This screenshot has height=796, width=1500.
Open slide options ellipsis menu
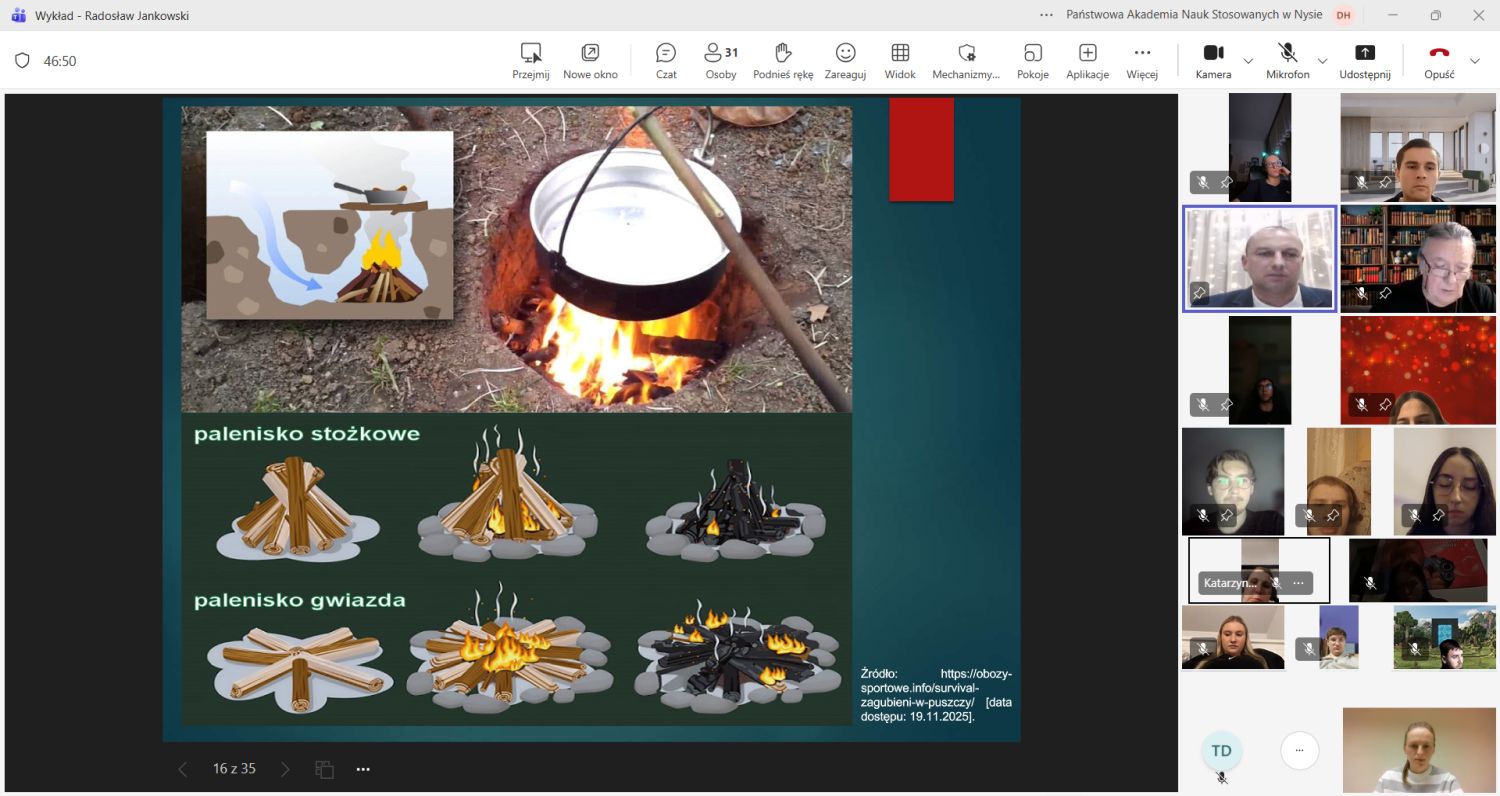coord(363,769)
